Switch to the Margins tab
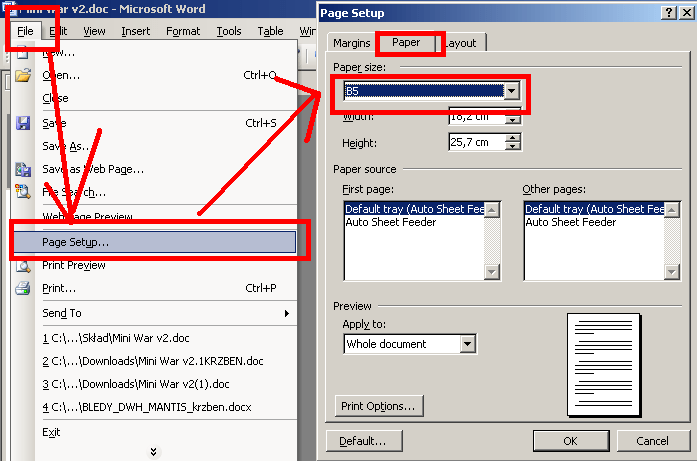Screen dimensions: 697x461 (351, 44)
